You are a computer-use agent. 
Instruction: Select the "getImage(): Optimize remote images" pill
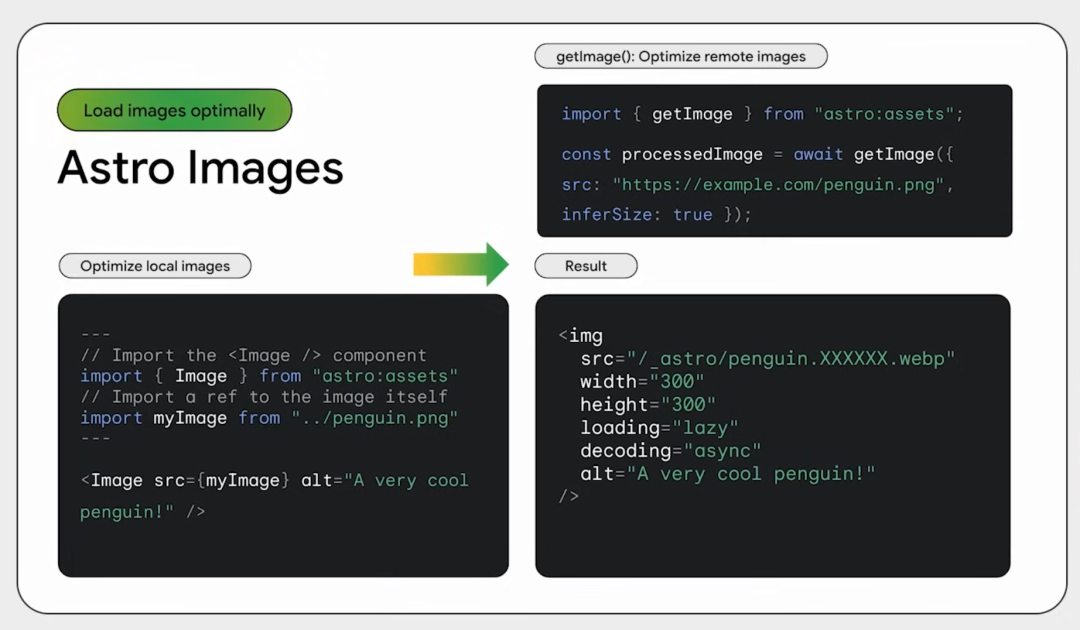[x=681, y=56]
